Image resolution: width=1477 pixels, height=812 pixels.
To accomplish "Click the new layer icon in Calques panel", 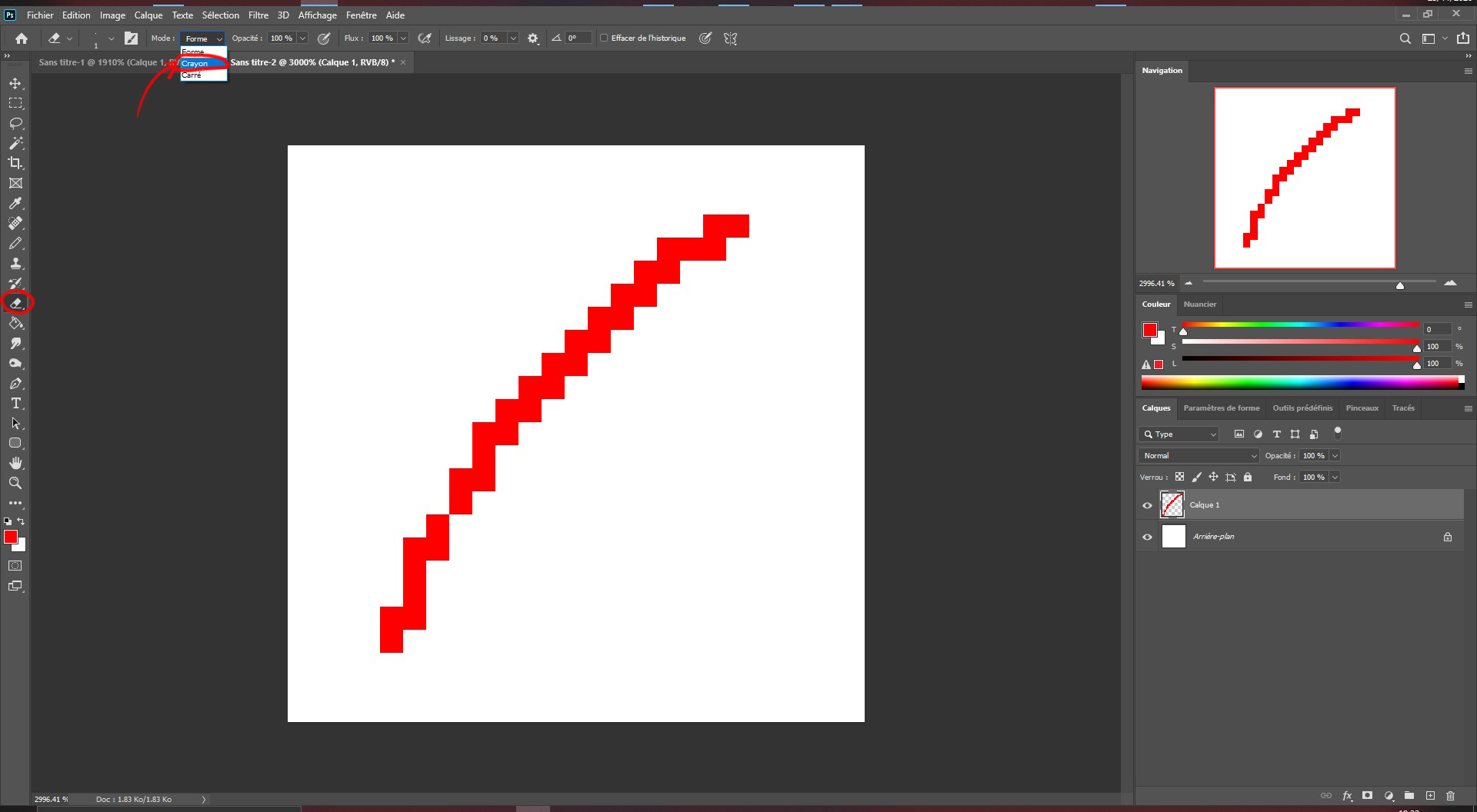I will click(x=1429, y=796).
